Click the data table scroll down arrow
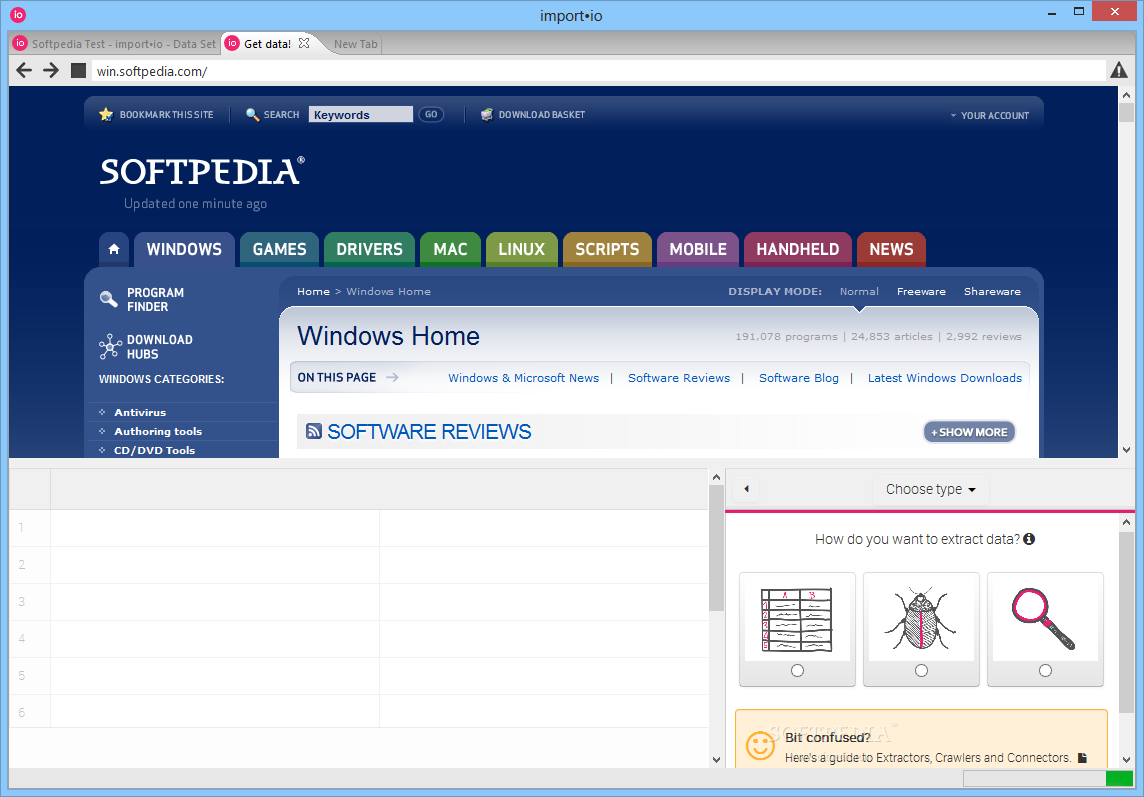 click(x=716, y=760)
